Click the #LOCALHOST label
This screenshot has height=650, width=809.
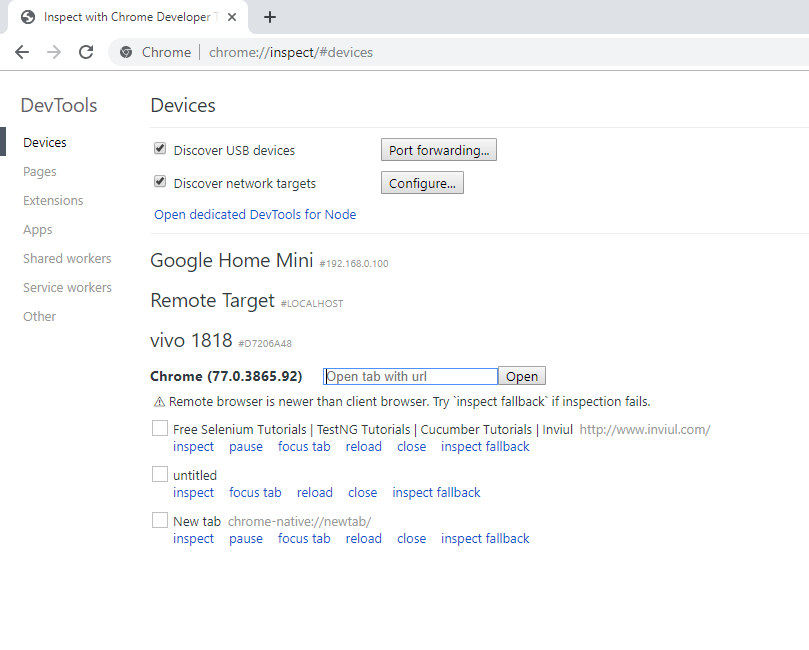(x=312, y=304)
